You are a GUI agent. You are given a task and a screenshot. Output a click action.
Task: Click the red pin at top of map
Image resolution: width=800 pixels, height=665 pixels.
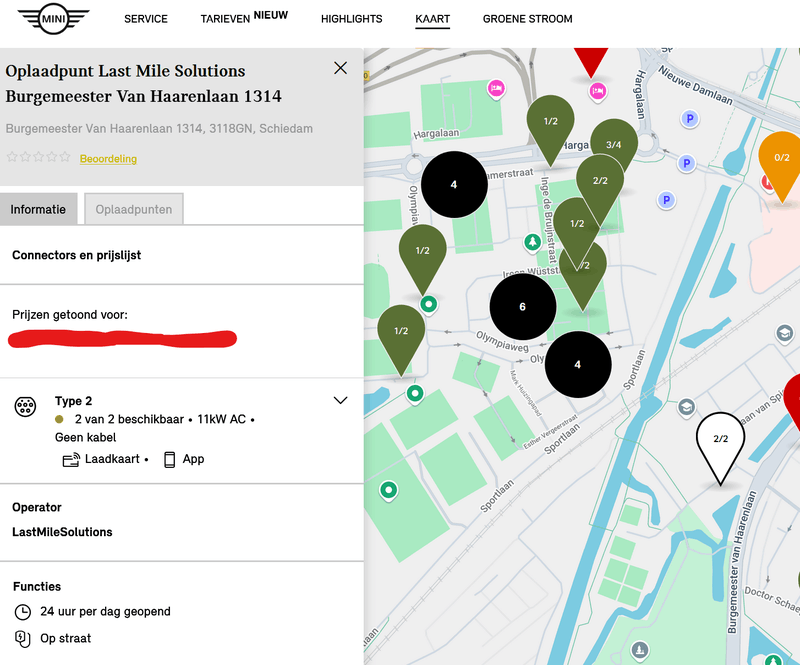(x=591, y=59)
